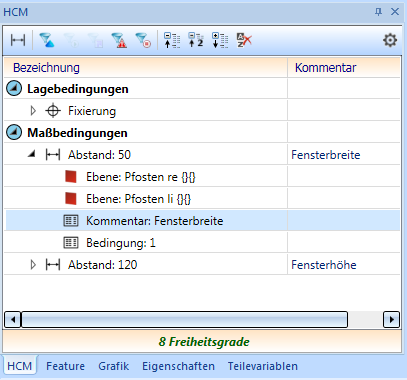Select Kommentar: Fensterbreite row
The width and height of the screenshot is (407, 380).
point(202,221)
